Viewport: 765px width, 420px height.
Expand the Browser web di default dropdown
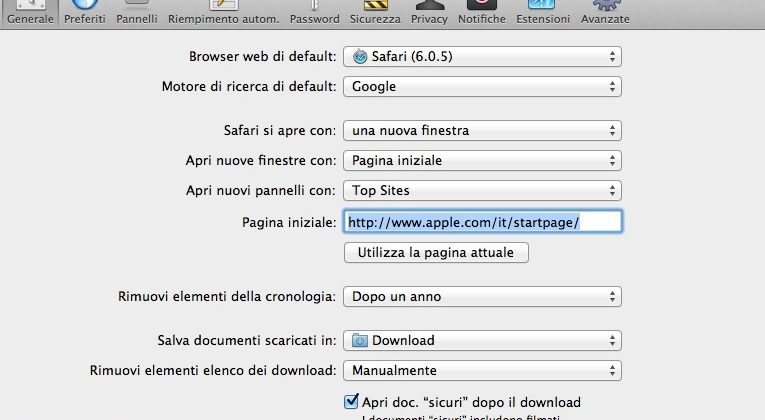pyautogui.click(x=482, y=56)
